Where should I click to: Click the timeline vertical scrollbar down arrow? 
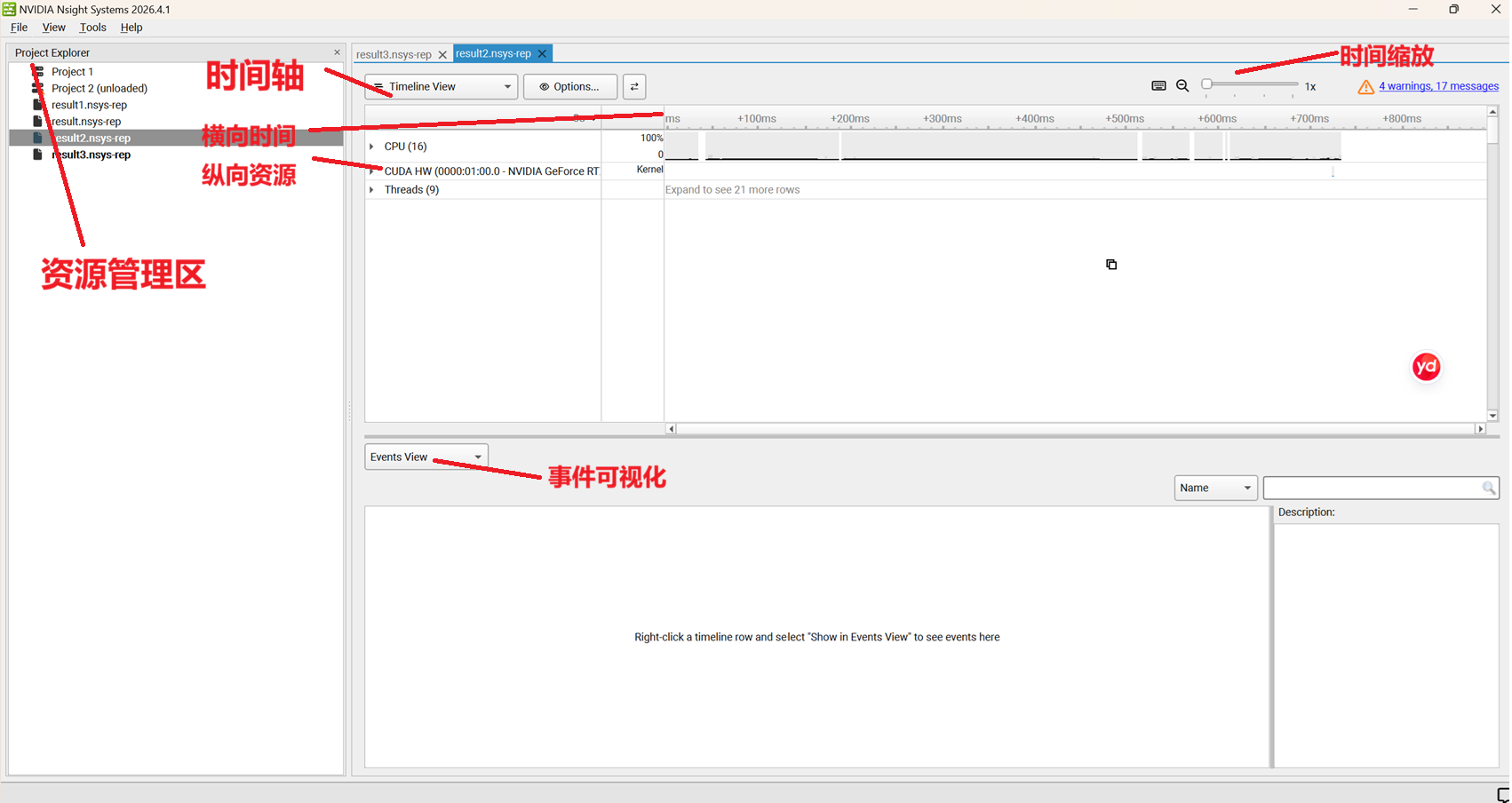click(x=1492, y=416)
